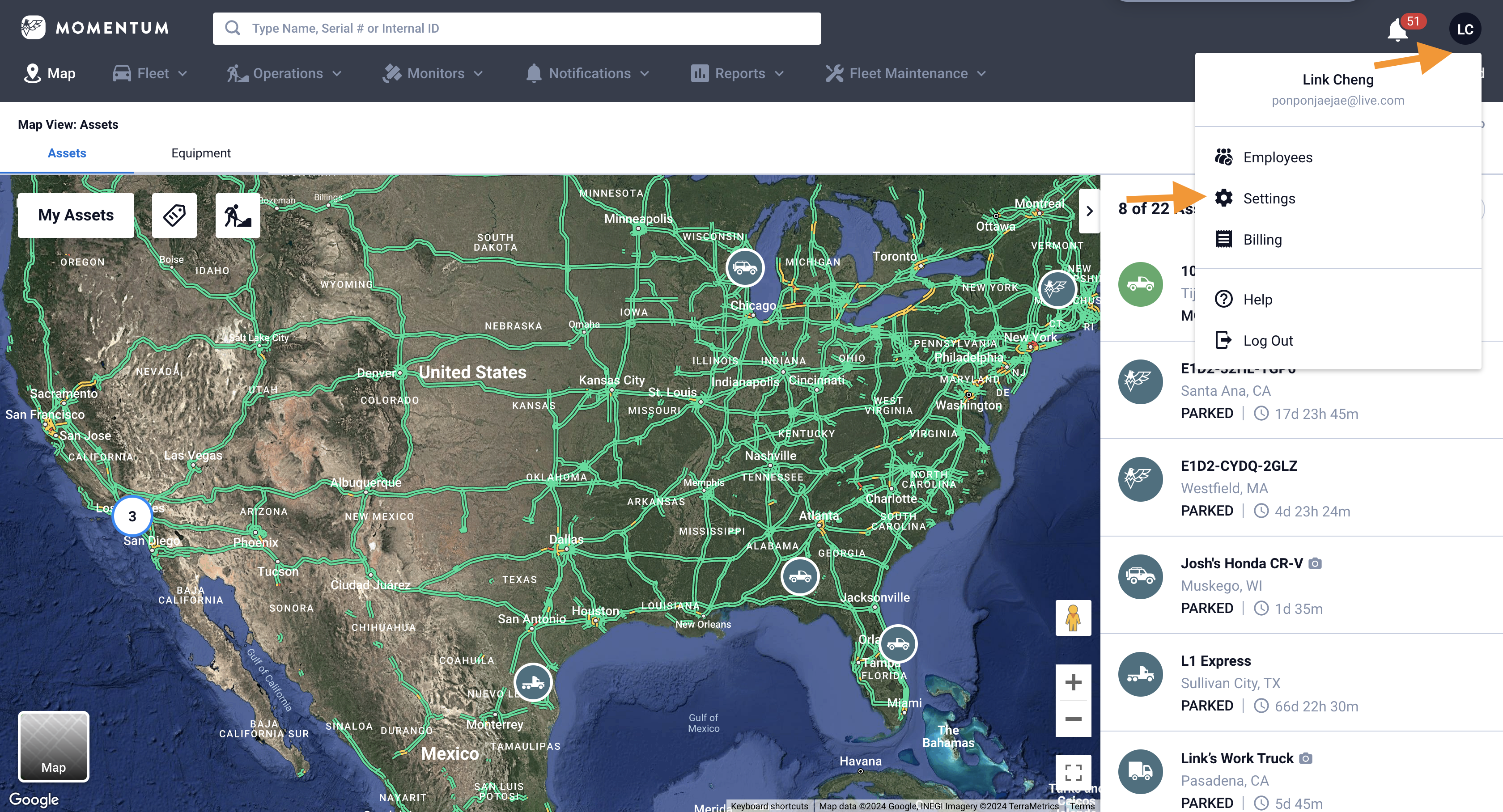Screen dimensions: 1503x812
Task: Click the tag icon button on map
Action: click(174, 215)
